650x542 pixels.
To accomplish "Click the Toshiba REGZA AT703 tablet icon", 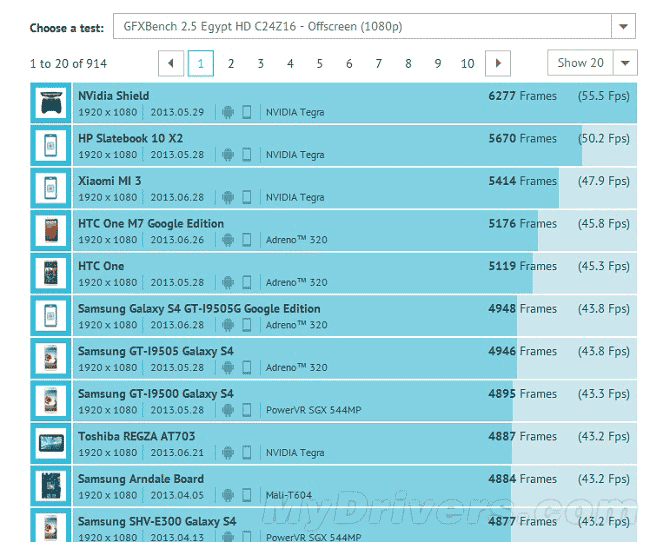I will point(50,444).
